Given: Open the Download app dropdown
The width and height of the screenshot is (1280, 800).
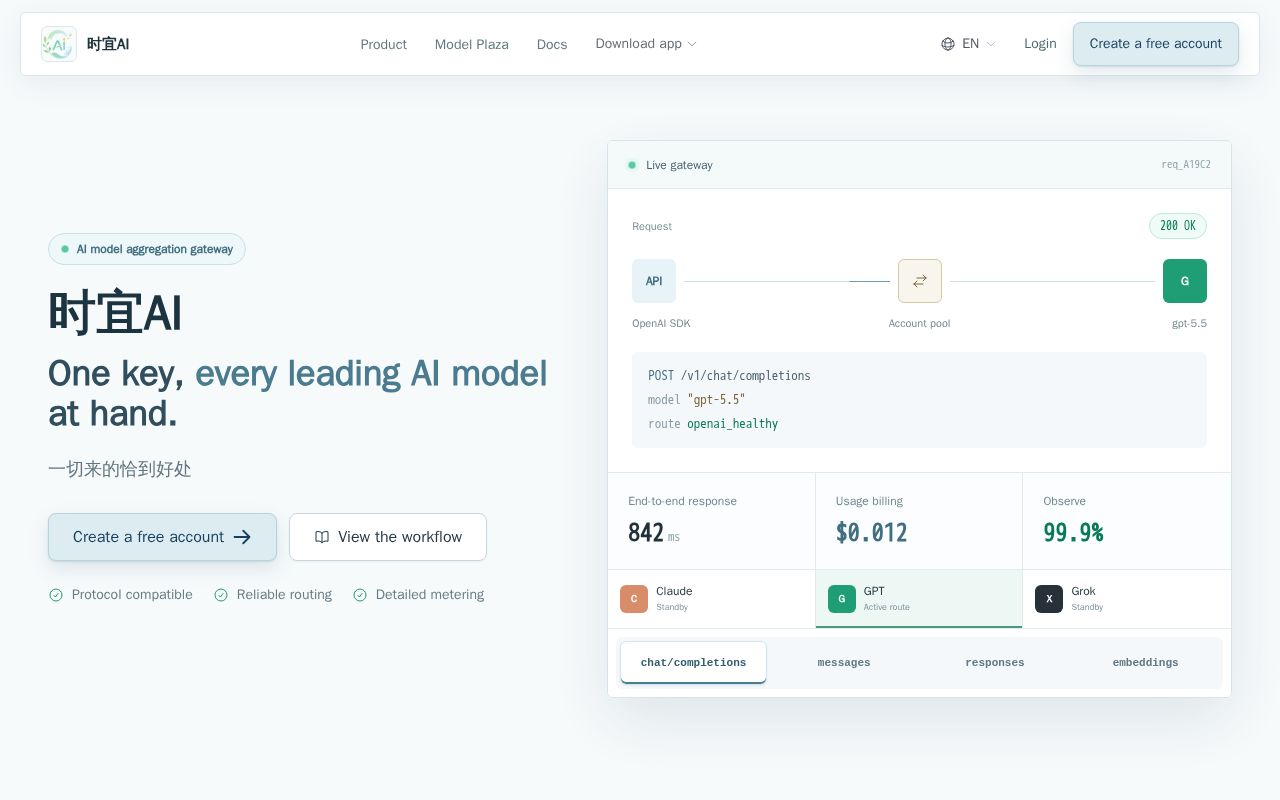Looking at the screenshot, I should (646, 44).
